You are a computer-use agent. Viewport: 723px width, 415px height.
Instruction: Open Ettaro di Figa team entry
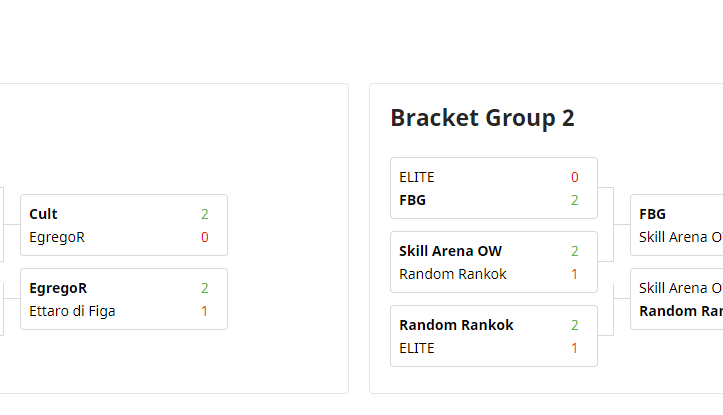tap(72, 311)
